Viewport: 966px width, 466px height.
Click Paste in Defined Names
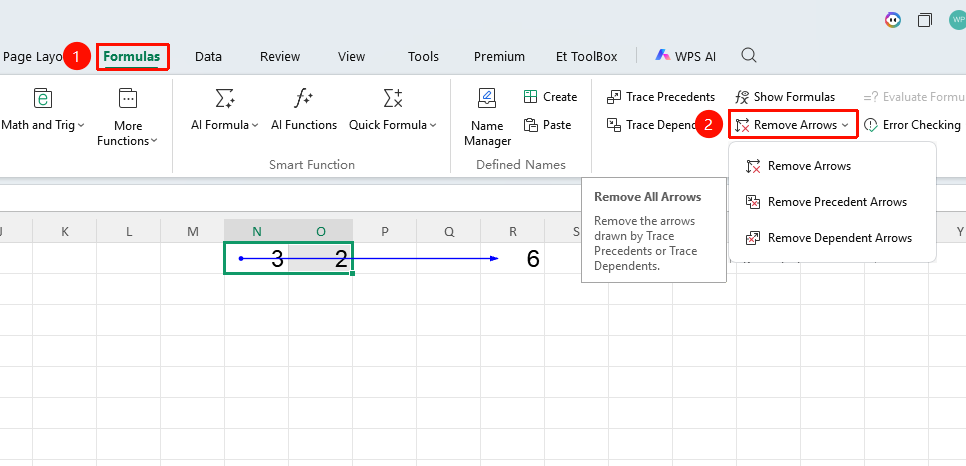tap(548, 125)
